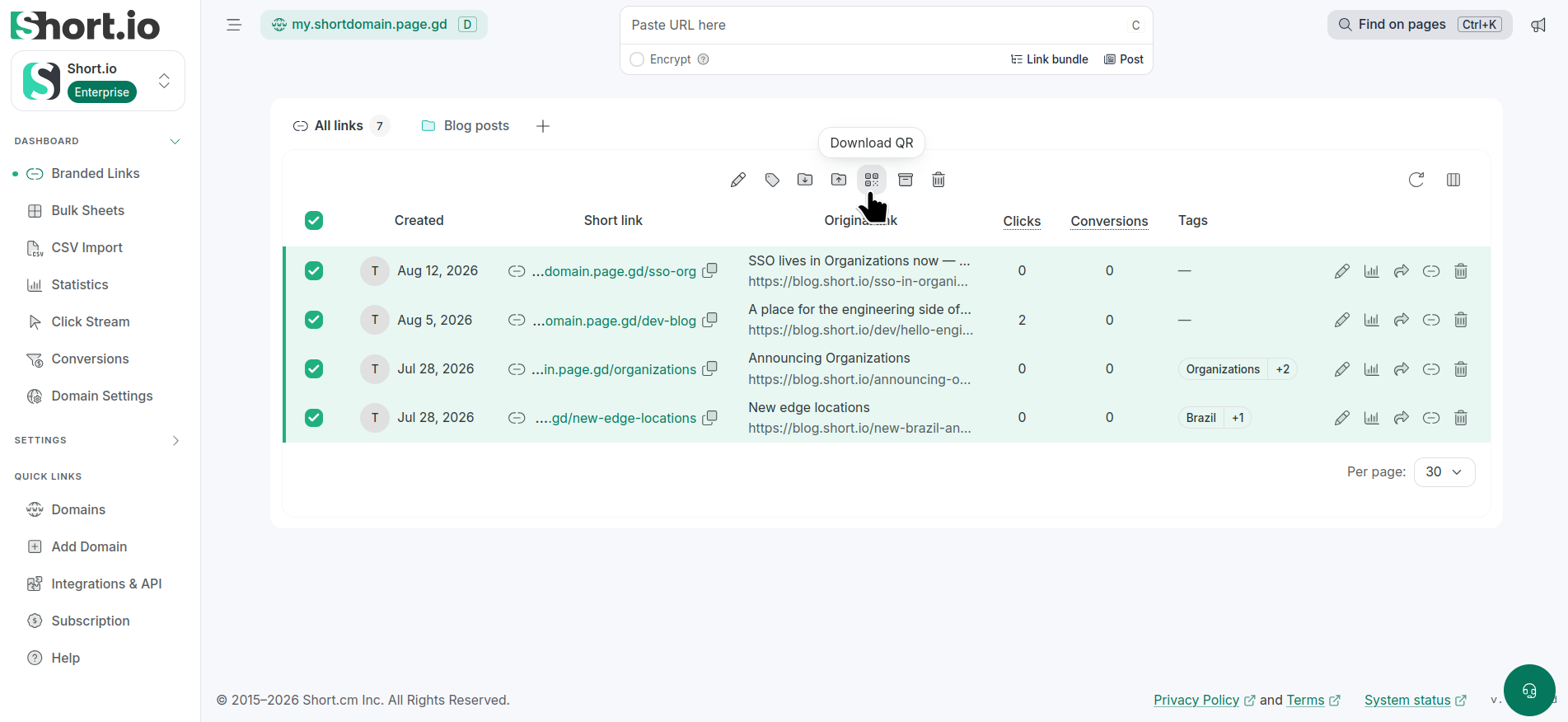Uncheck the select-all checkbox in header
Image resolution: width=1568 pixels, height=722 pixels.
click(x=314, y=220)
